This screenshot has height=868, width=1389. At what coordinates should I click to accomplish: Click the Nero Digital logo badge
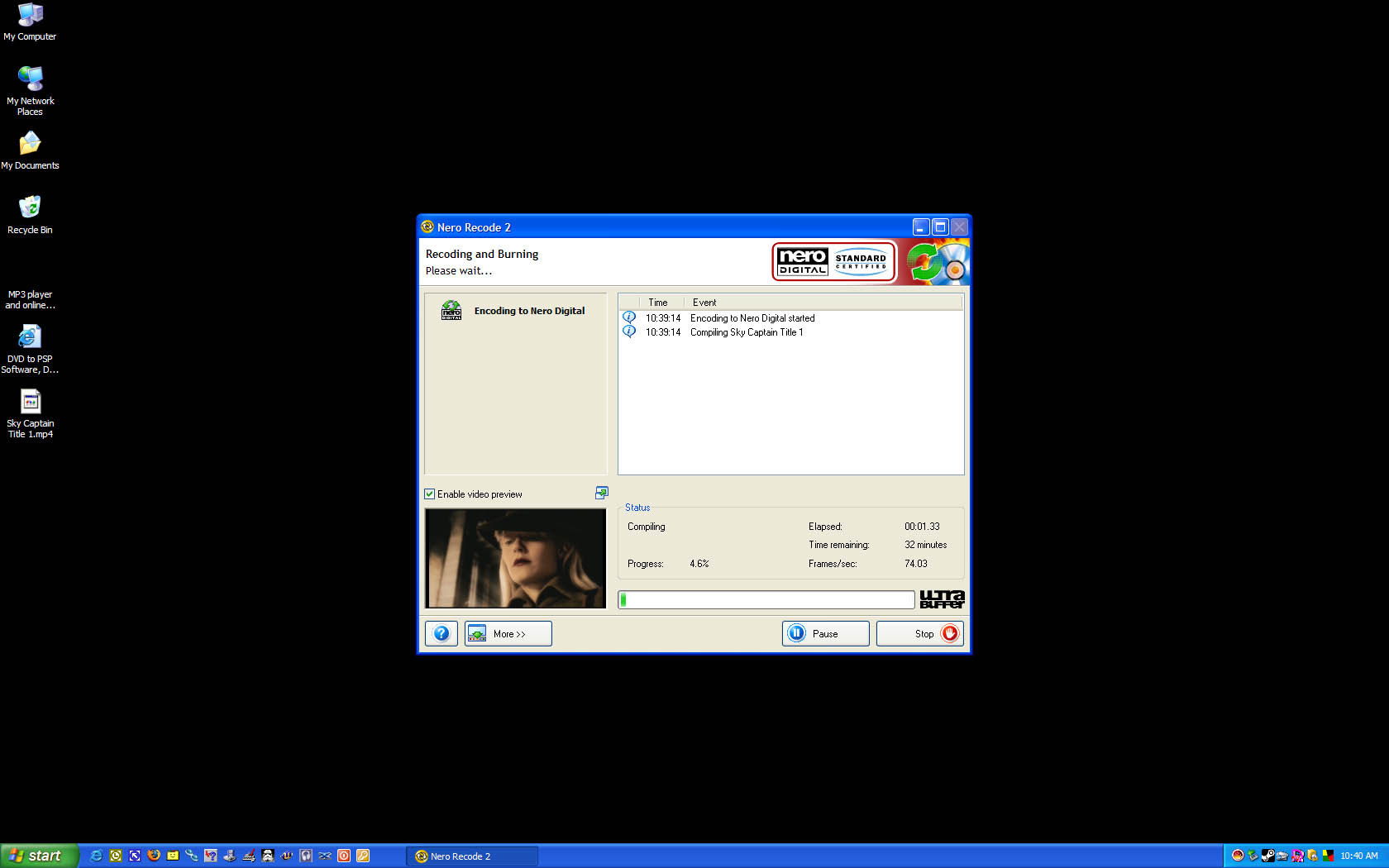tap(834, 262)
